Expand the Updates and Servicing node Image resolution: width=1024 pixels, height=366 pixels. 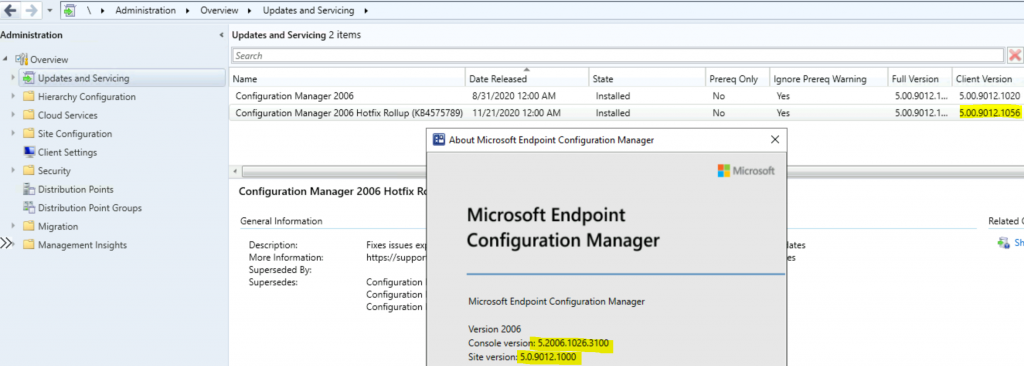coord(12,78)
